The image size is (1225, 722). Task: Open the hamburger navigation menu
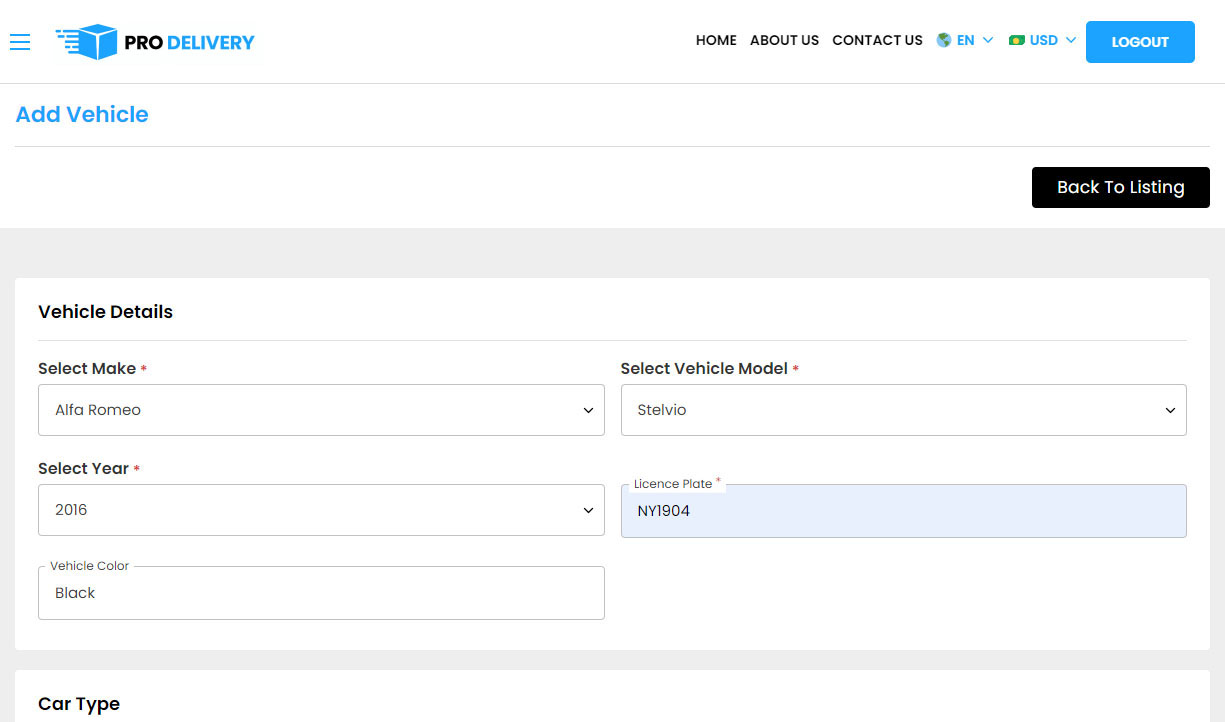[x=20, y=42]
